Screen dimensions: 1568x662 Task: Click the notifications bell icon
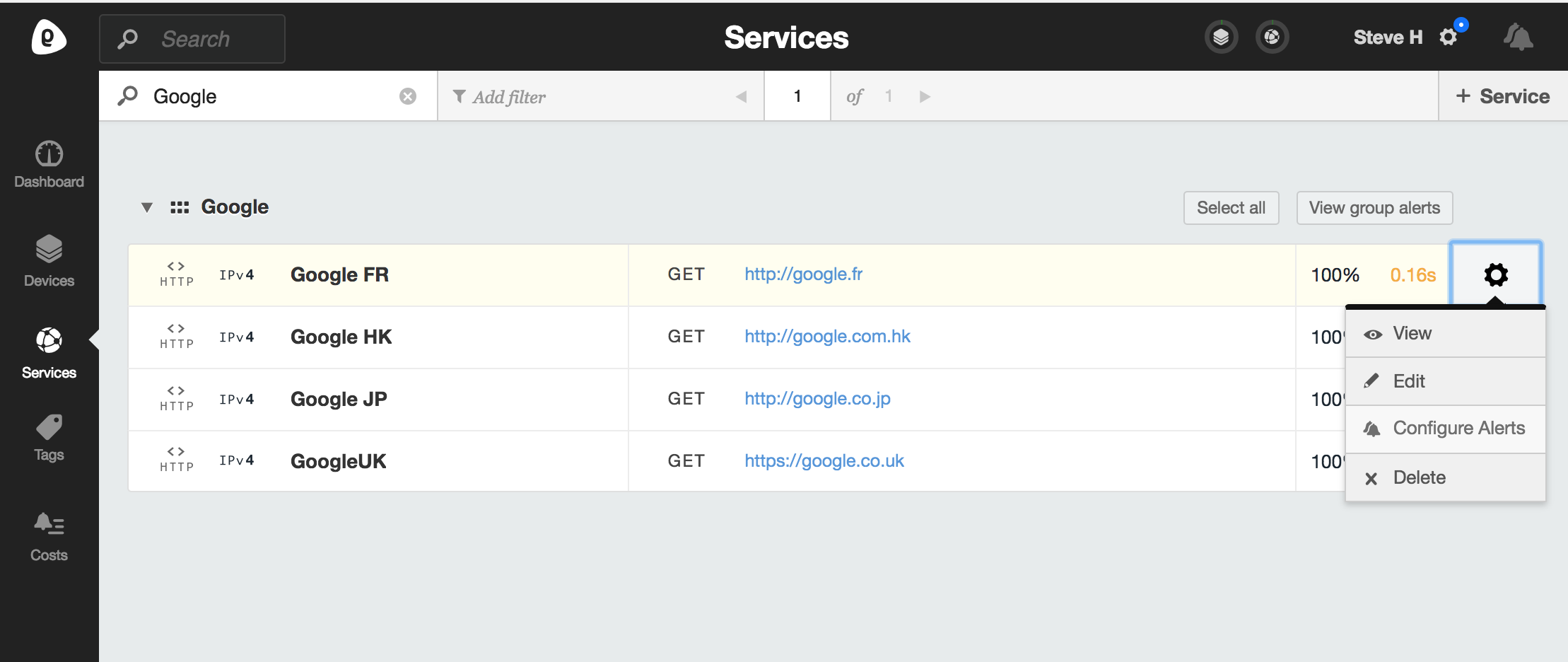point(1518,37)
